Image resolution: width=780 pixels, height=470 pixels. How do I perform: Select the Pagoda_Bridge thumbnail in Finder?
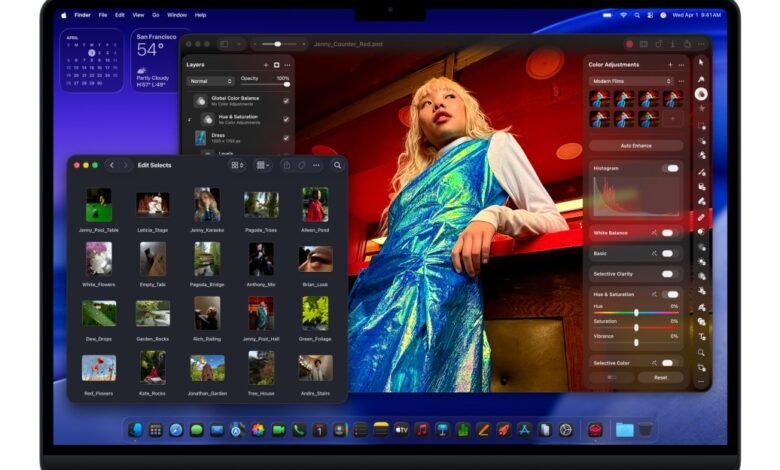tap(207, 259)
